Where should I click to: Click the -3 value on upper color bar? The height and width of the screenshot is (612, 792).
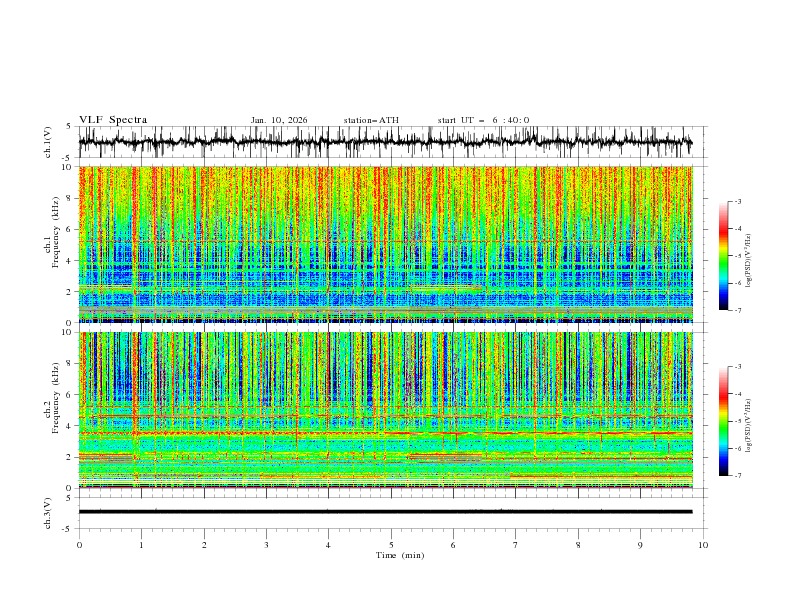click(x=738, y=202)
